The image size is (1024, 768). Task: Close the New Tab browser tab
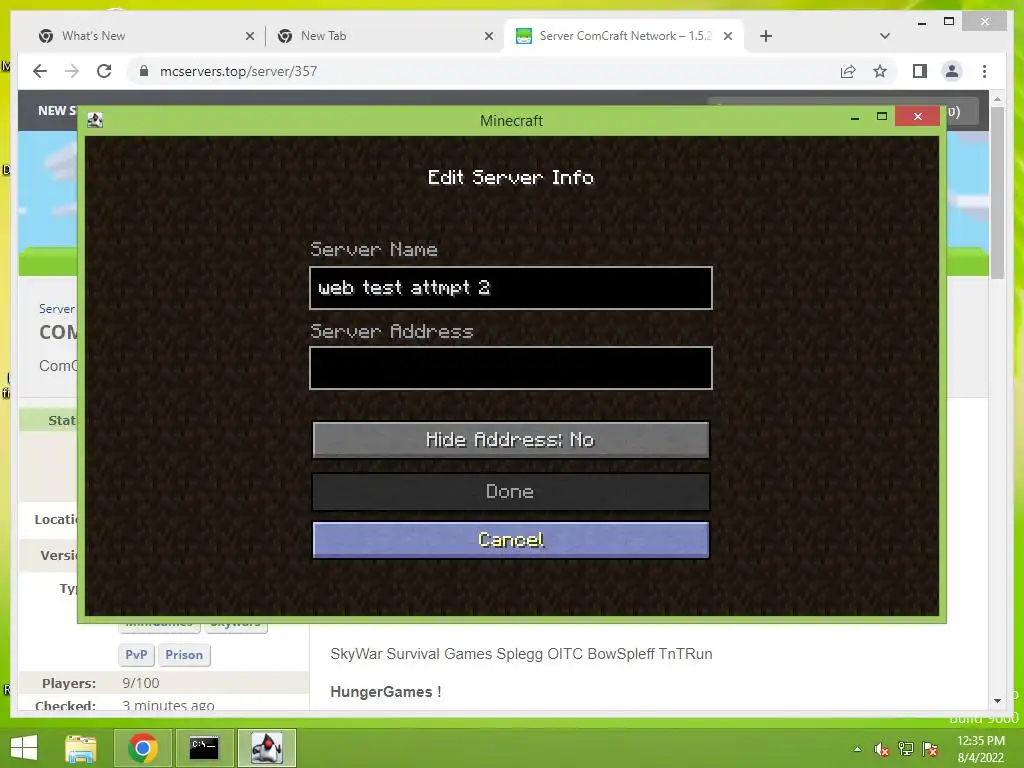(488, 37)
